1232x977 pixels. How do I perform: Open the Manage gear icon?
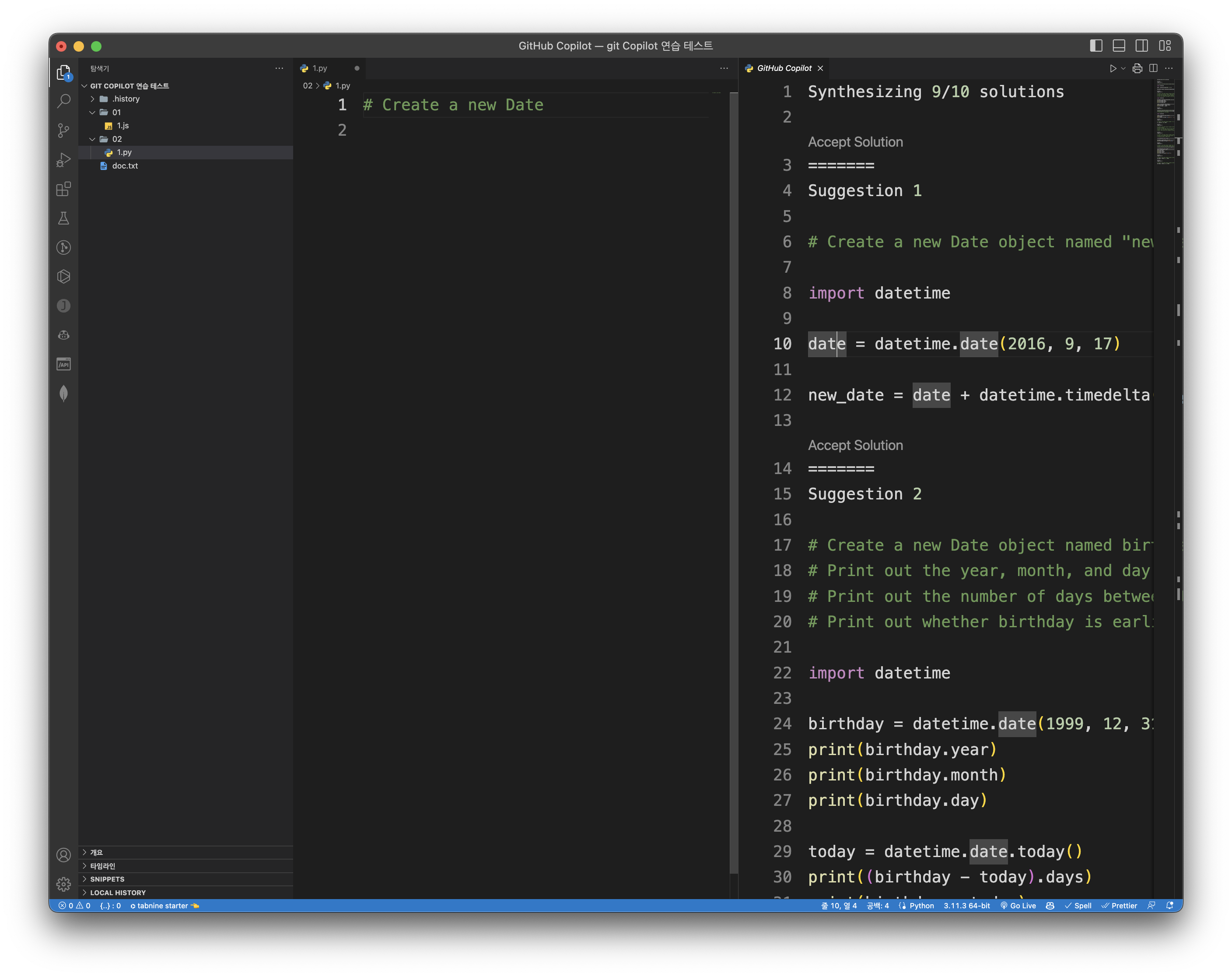pos(63,884)
